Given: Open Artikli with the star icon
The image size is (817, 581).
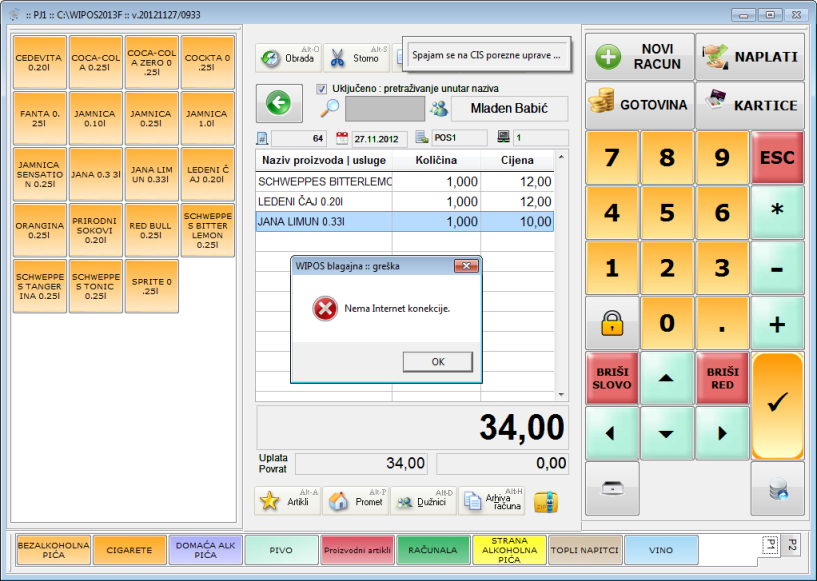Looking at the screenshot, I should [288, 502].
